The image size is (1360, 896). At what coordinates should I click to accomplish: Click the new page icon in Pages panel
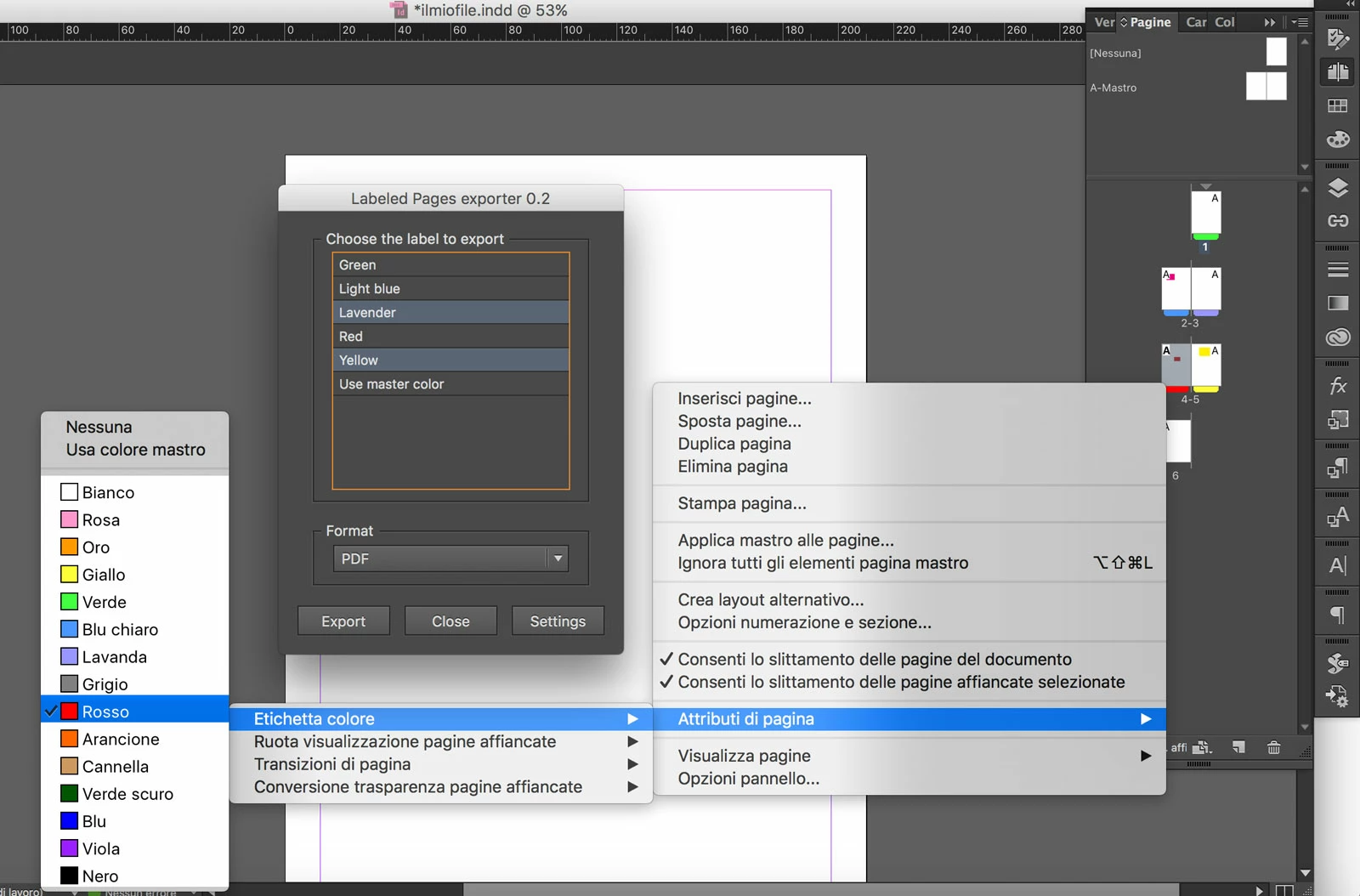(x=1239, y=747)
